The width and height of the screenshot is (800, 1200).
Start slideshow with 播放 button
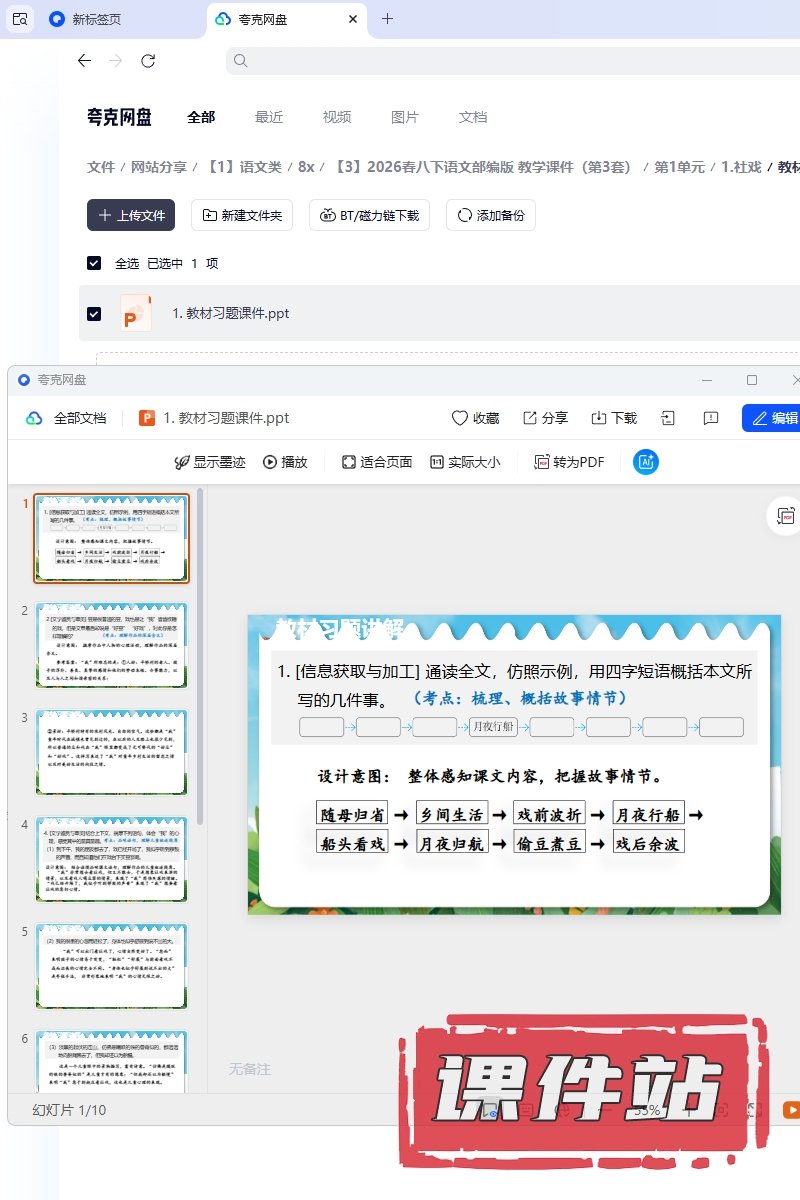(x=270, y=462)
